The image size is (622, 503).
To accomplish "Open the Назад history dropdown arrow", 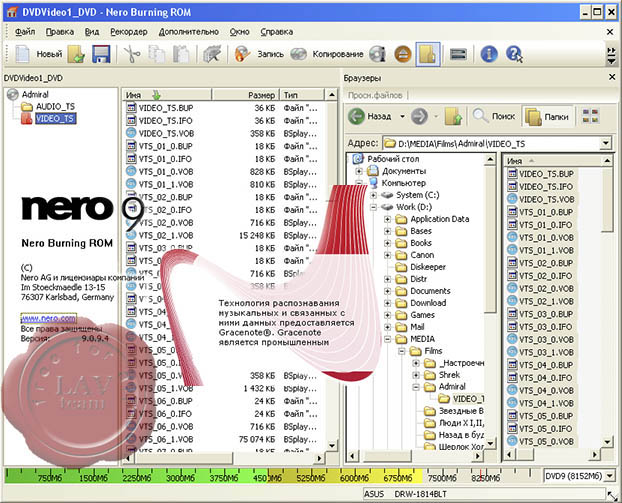I will [402, 116].
